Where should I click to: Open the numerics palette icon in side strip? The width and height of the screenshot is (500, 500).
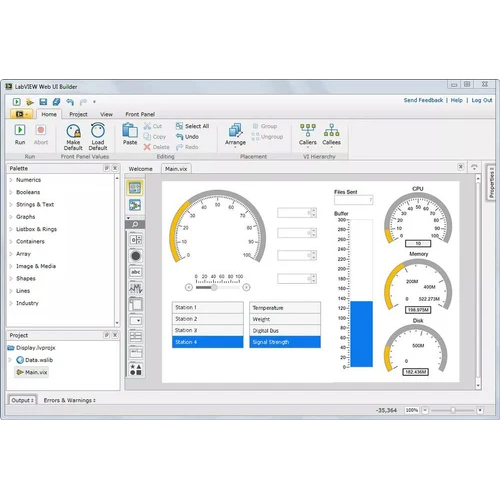136,239
